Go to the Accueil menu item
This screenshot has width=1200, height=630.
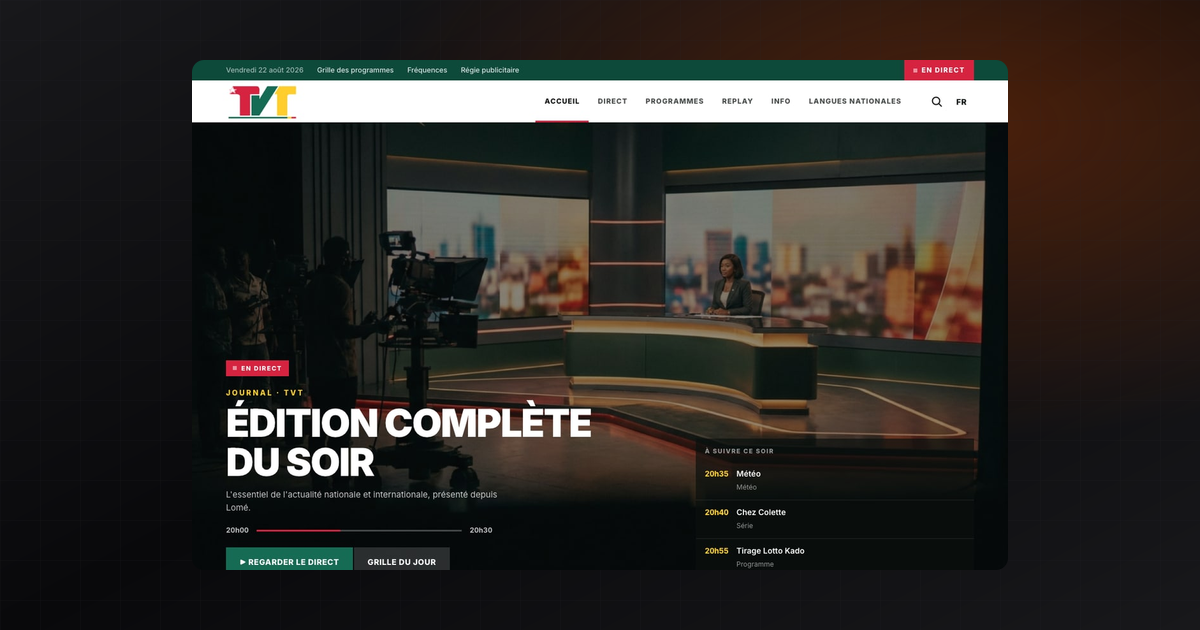[x=562, y=101]
